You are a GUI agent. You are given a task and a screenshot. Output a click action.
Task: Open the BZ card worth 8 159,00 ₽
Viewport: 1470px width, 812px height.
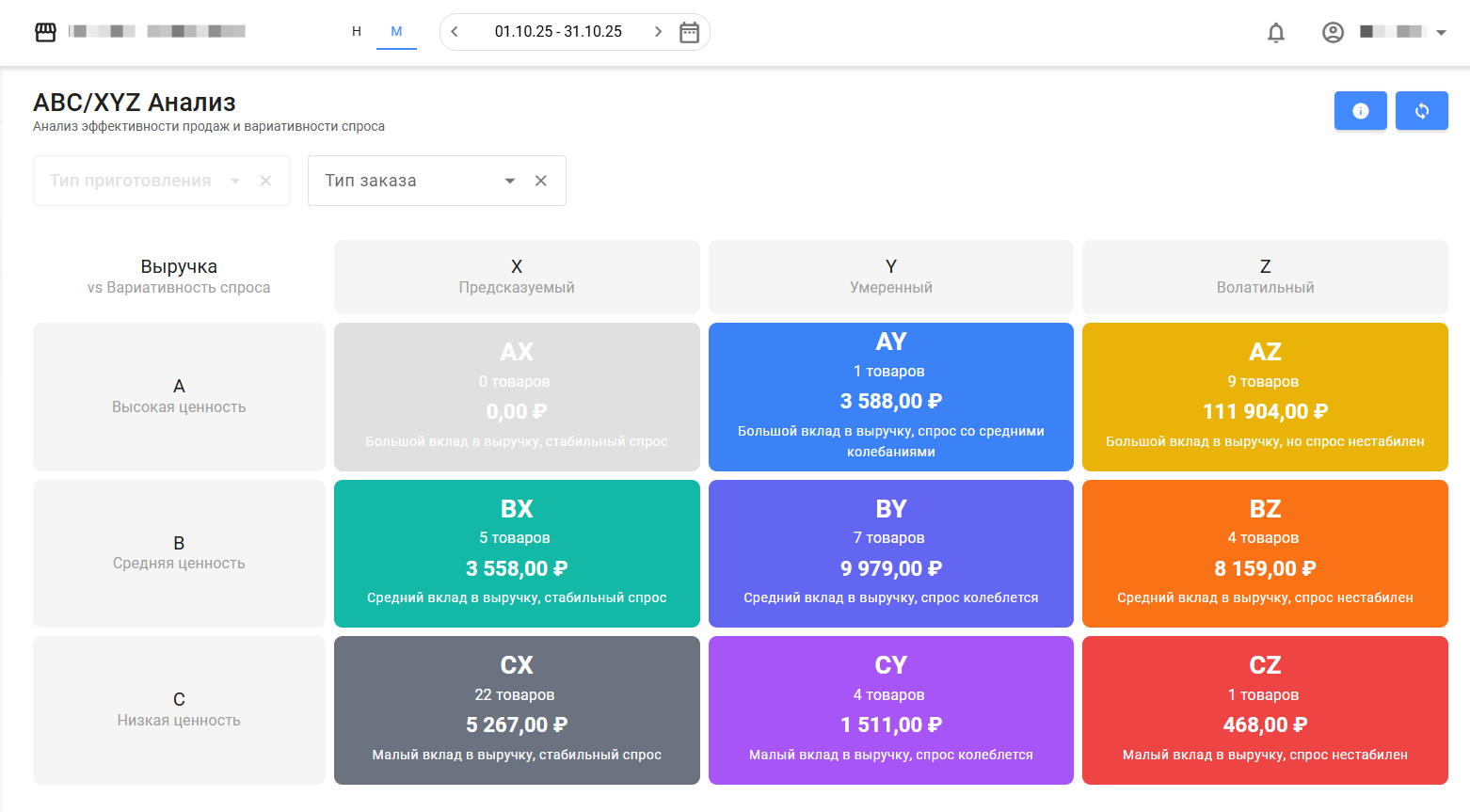[1265, 553]
